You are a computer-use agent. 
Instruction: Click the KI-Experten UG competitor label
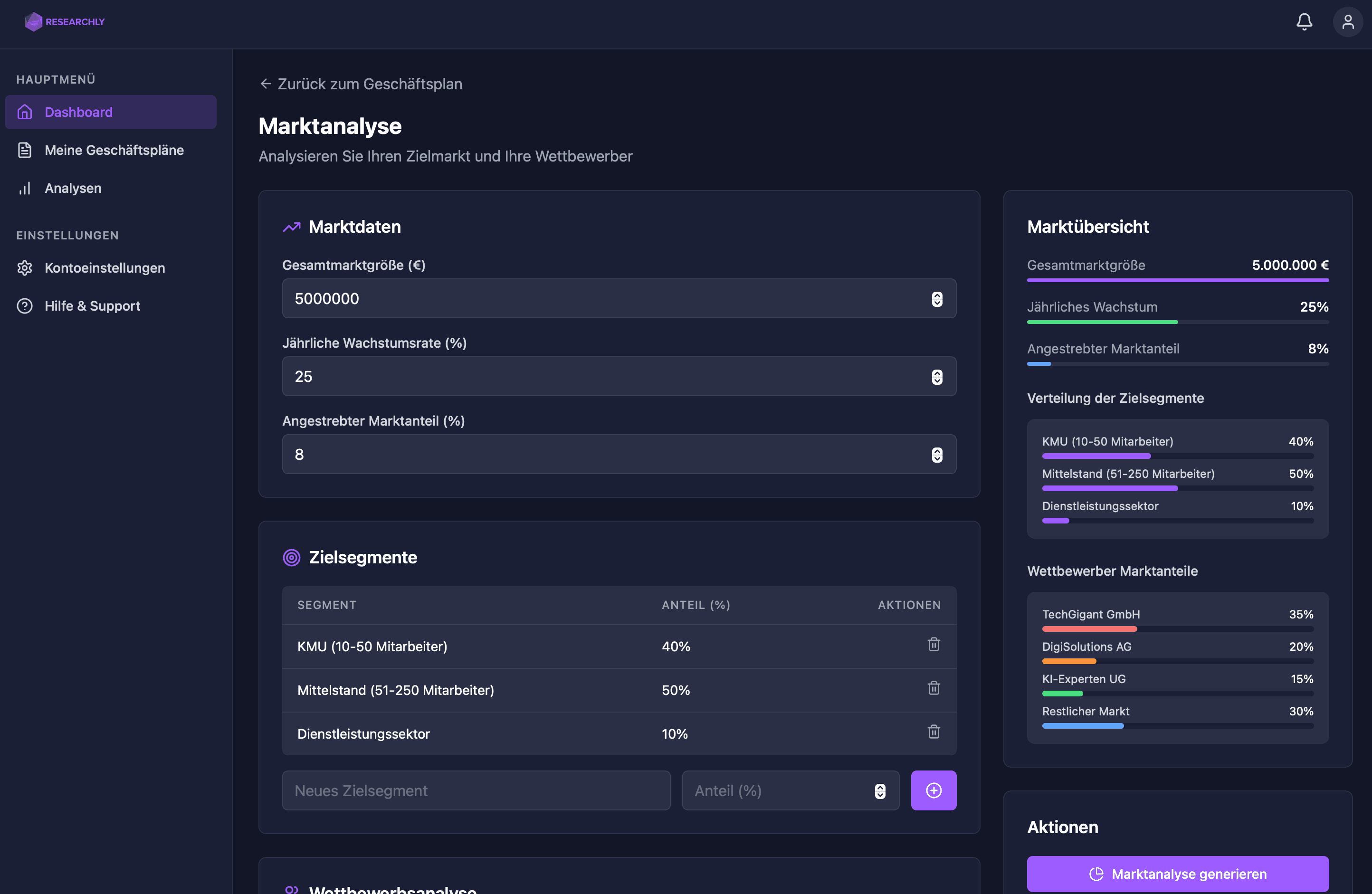point(1084,679)
